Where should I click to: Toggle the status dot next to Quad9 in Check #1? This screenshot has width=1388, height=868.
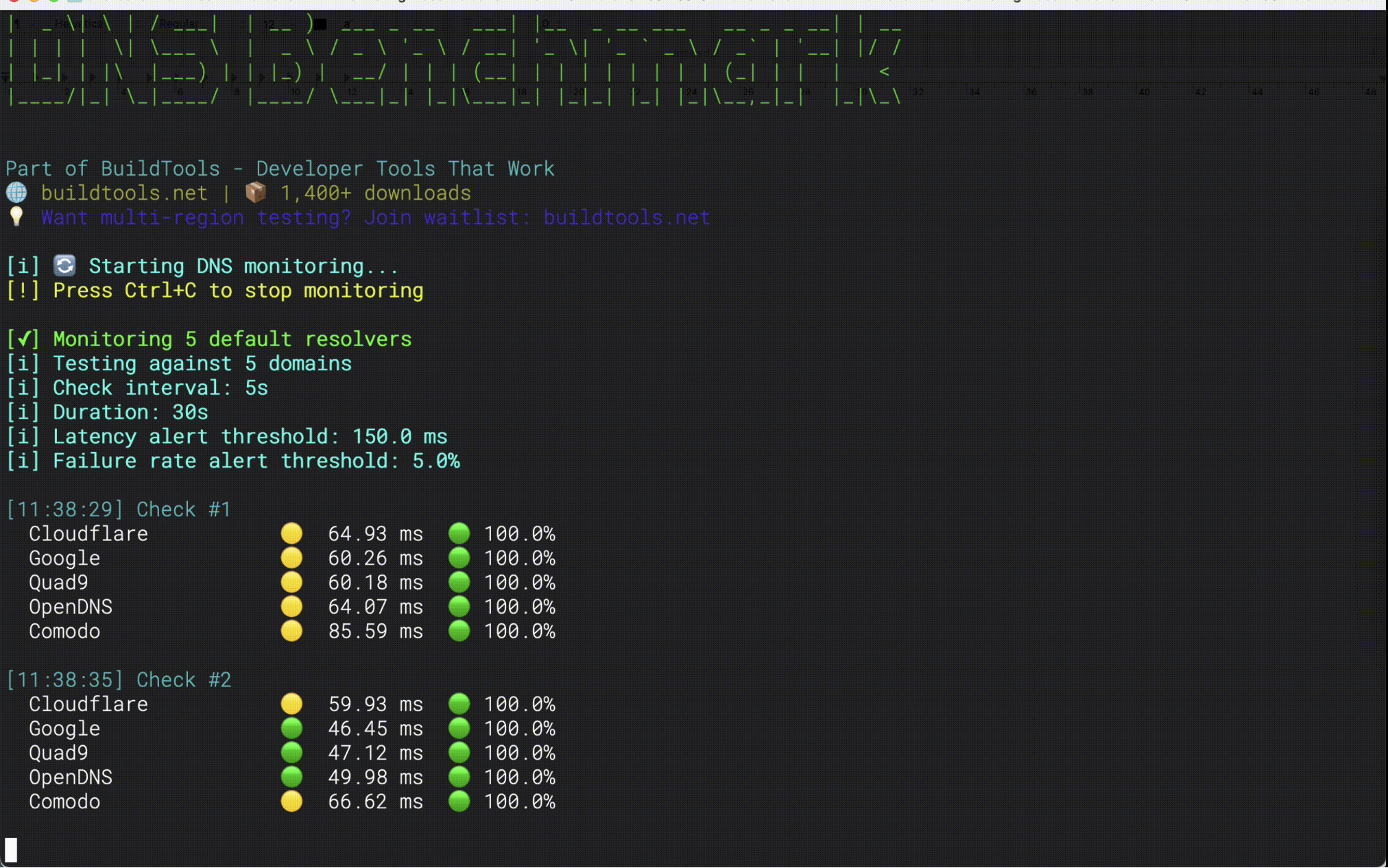point(291,581)
